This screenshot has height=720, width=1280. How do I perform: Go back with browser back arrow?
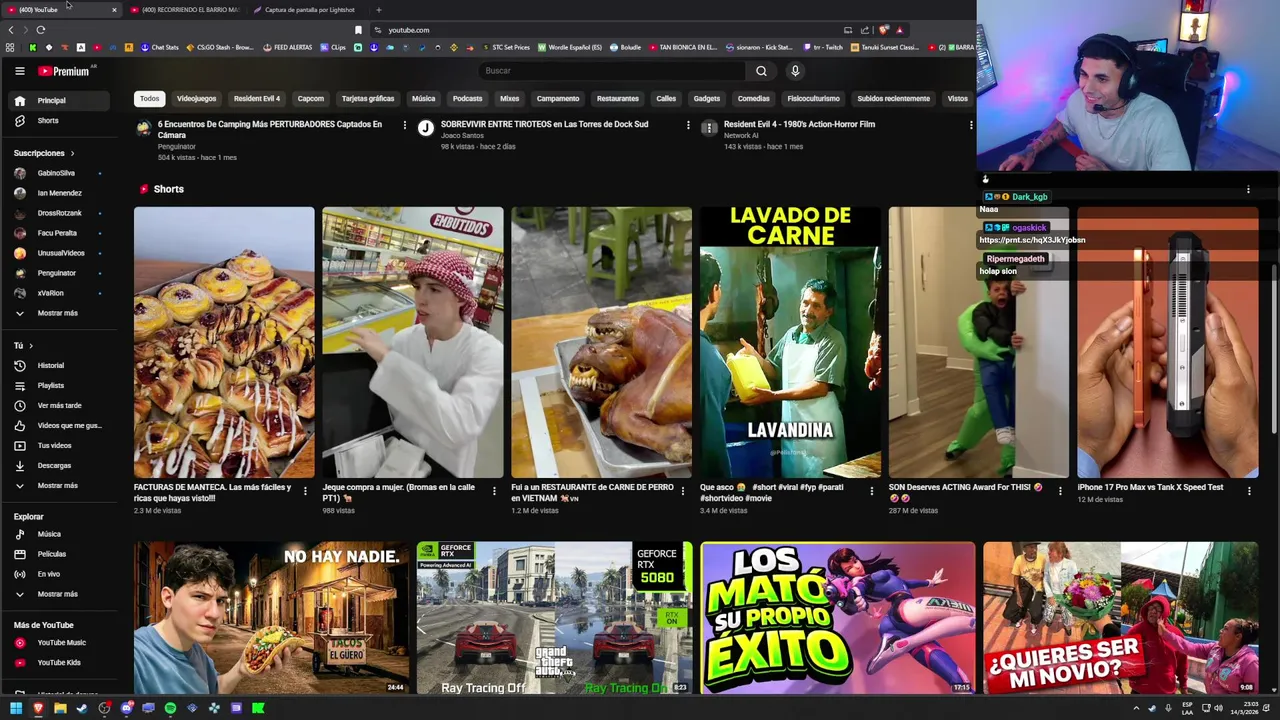11,30
